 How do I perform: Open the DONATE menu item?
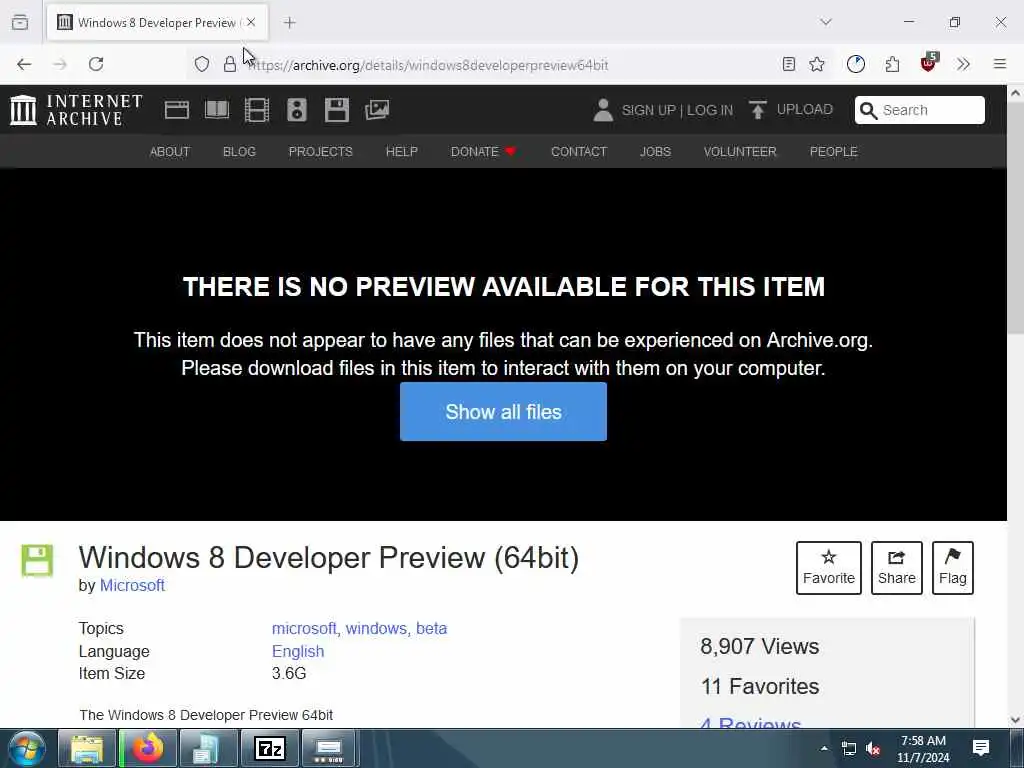coord(483,152)
